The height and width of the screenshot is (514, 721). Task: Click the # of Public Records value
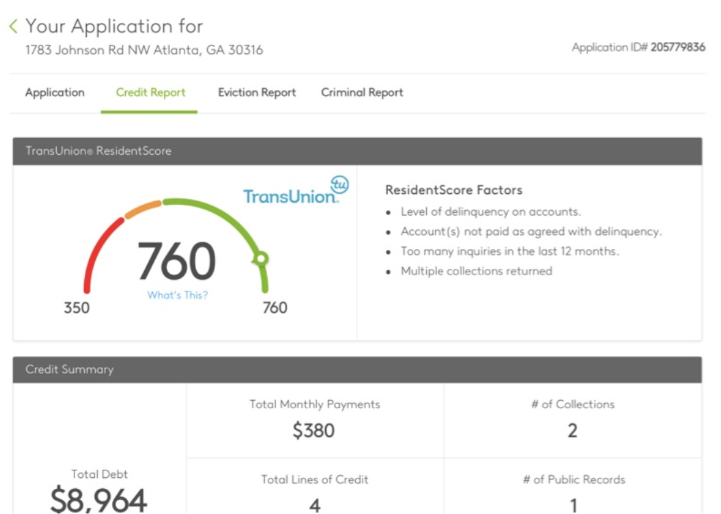click(x=573, y=506)
